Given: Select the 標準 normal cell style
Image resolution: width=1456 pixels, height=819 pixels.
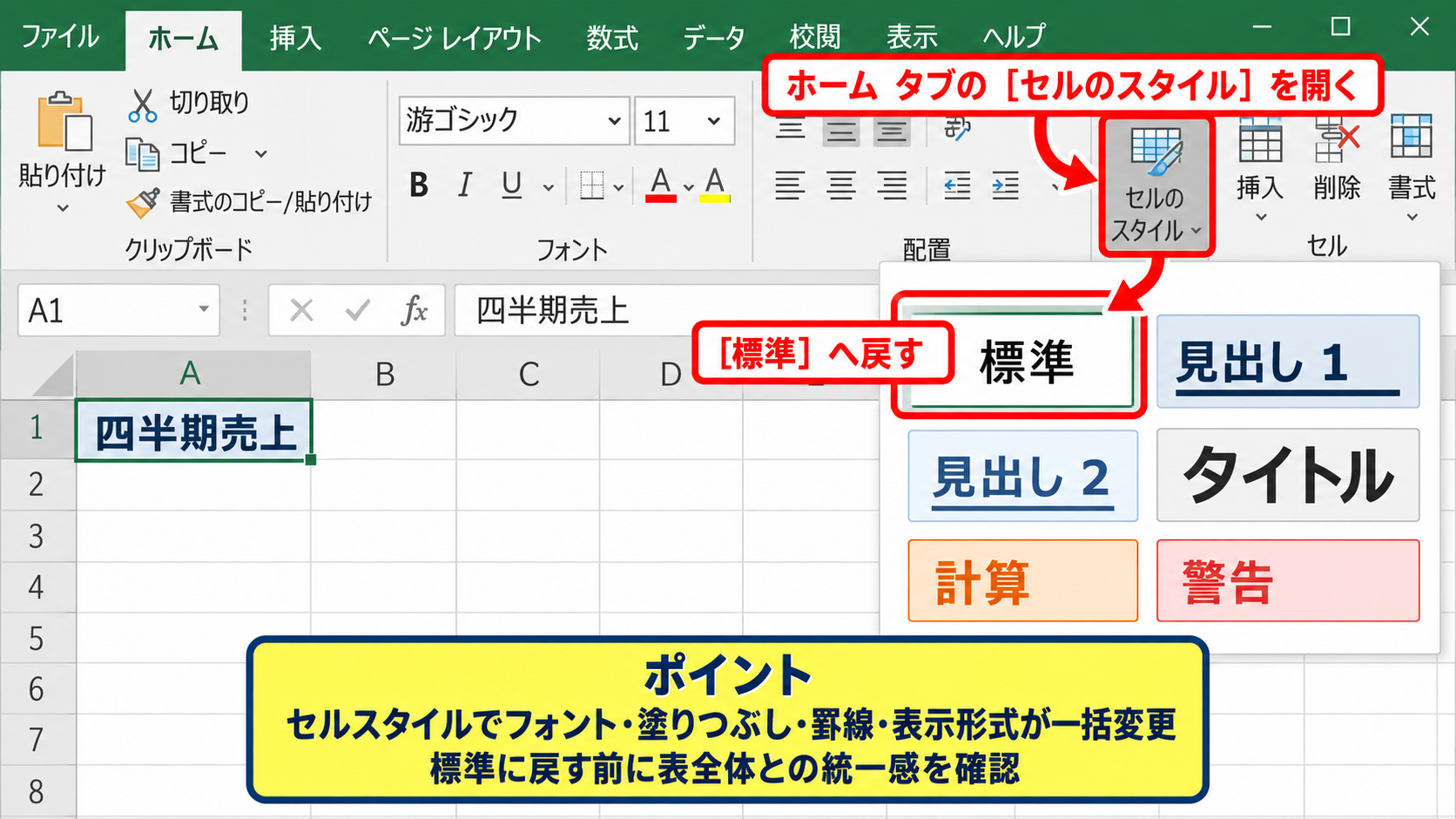Looking at the screenshot, I should click(1019, 361).
